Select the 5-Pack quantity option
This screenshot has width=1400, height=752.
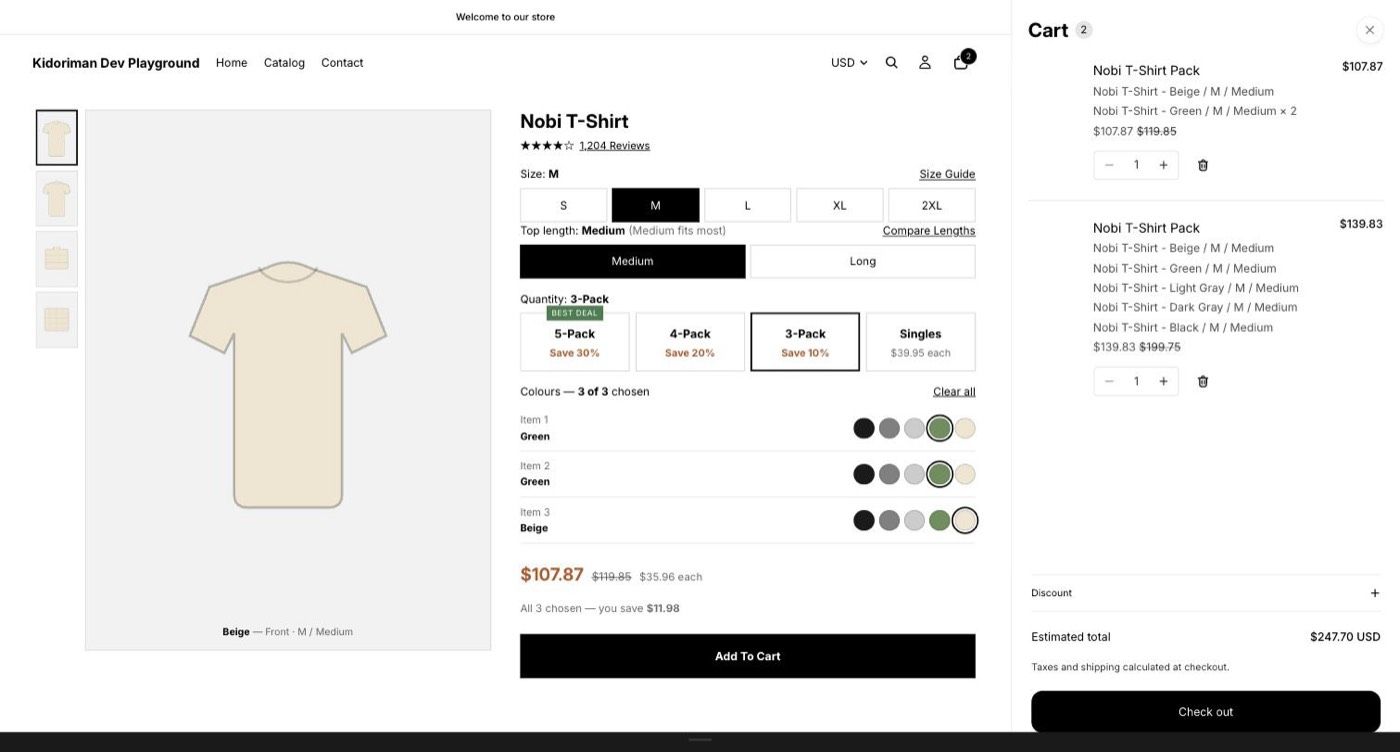(575, 342)
